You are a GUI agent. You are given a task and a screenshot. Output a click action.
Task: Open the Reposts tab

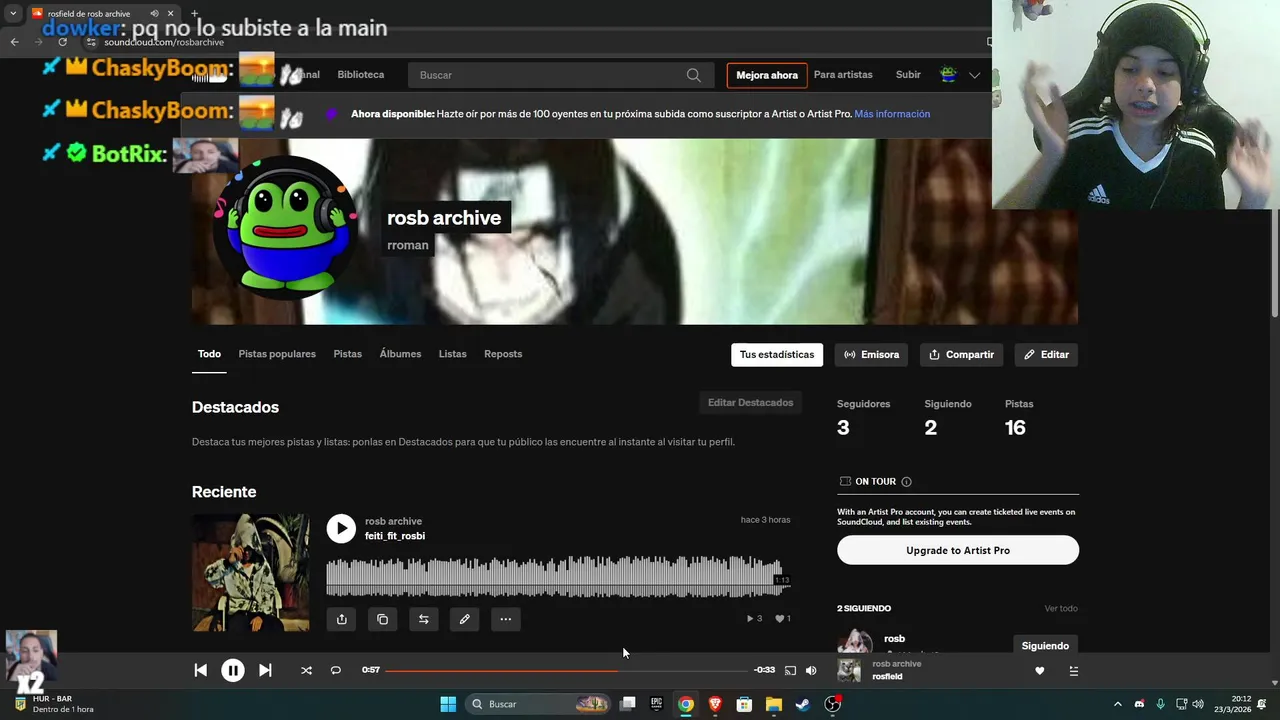point(503,354)
